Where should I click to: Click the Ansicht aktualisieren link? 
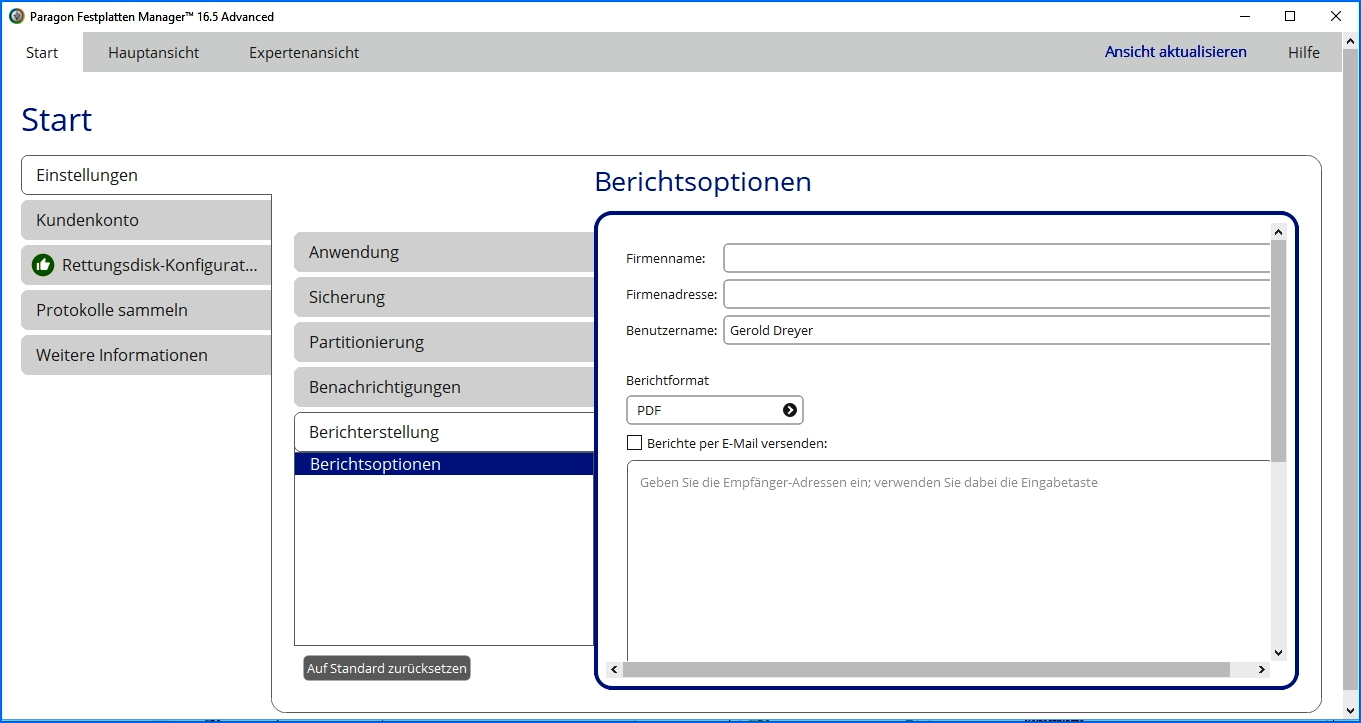click(1175, 52)
